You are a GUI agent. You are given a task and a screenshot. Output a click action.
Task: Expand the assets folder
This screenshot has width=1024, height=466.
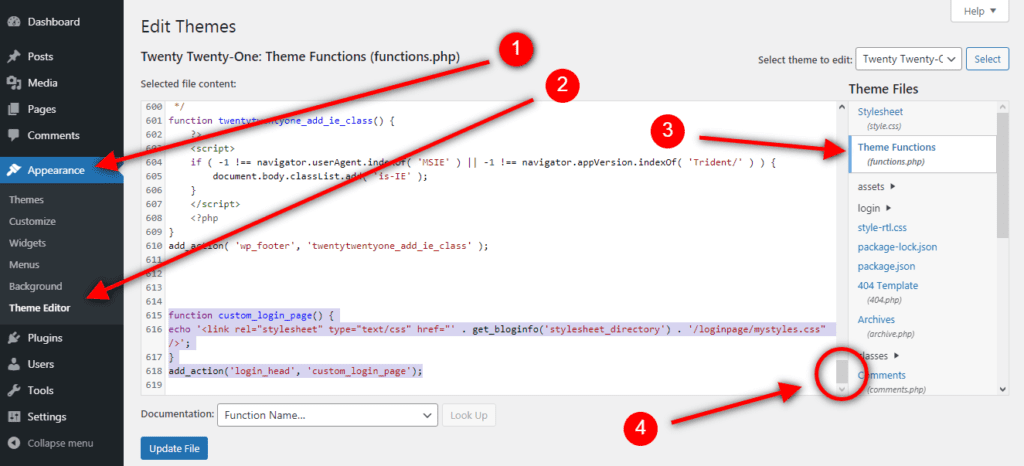[x=876, y=187]
